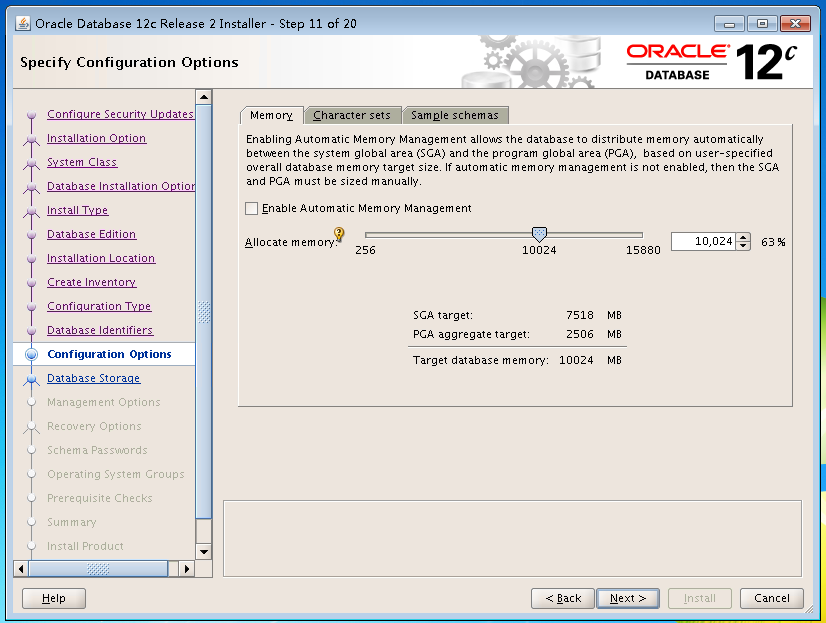The image size is (826, 623).
Task: Click the empty message area below the tabs
Action: click(512, 539)
